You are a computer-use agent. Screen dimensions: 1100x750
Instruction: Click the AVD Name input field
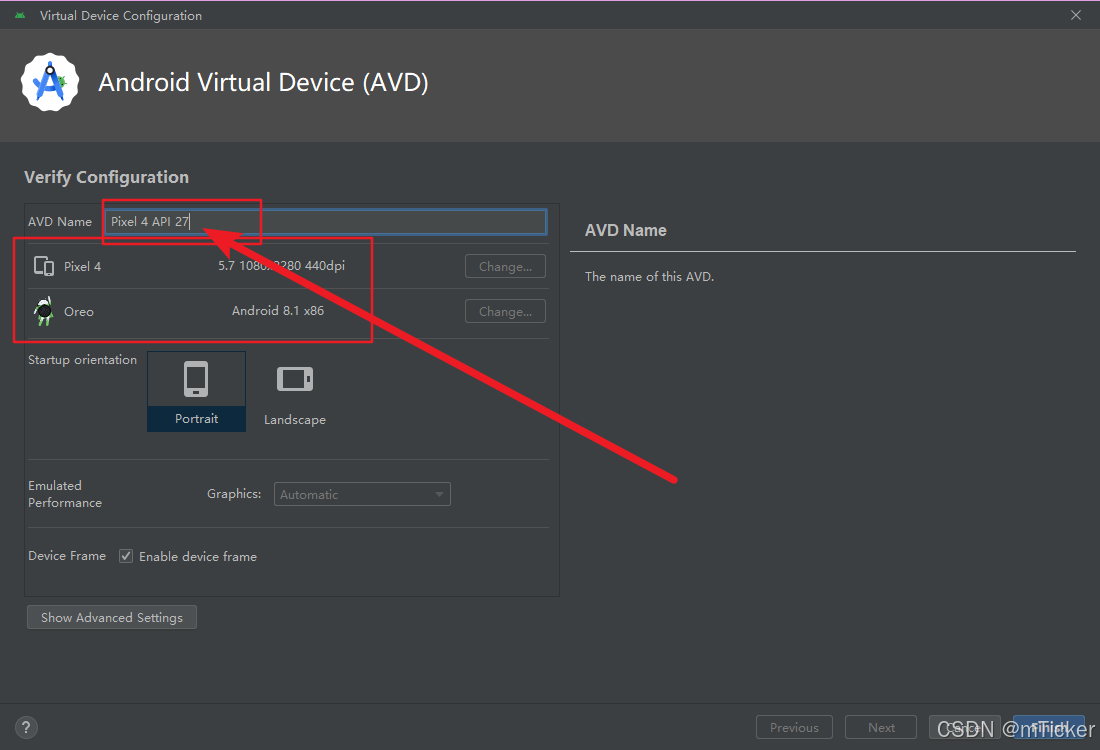(x=326, y=222)
